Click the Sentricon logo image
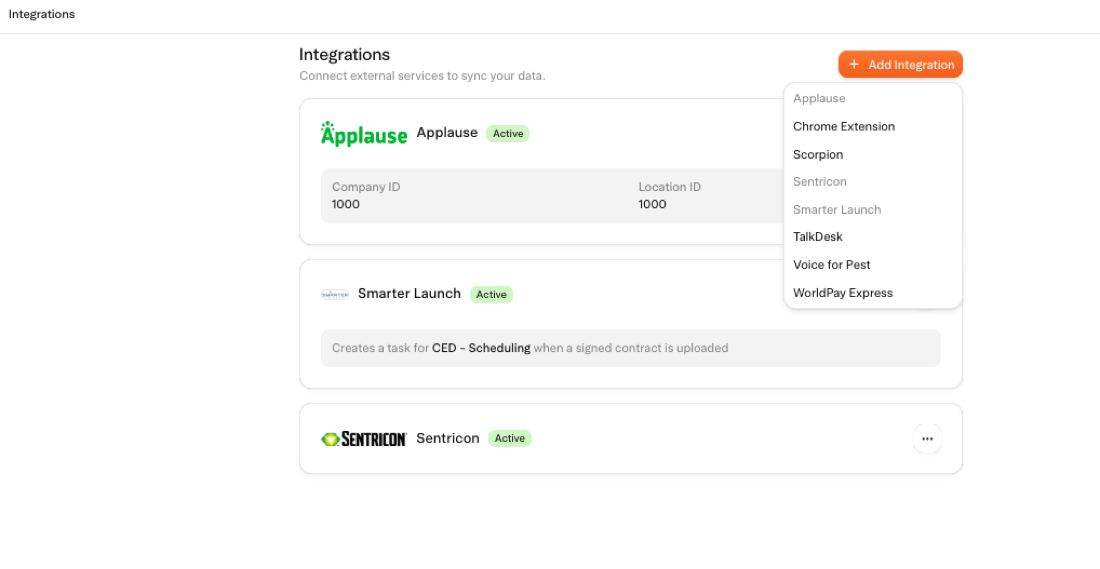1100x569 pixels. click(363, 439)
